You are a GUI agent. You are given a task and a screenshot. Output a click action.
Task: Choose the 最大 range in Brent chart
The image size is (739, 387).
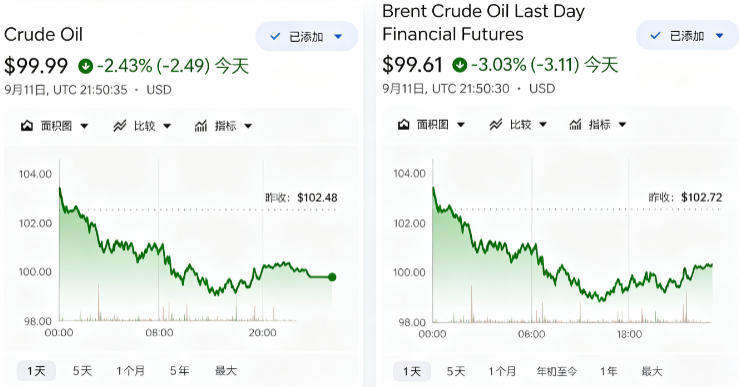click(652, 371)
